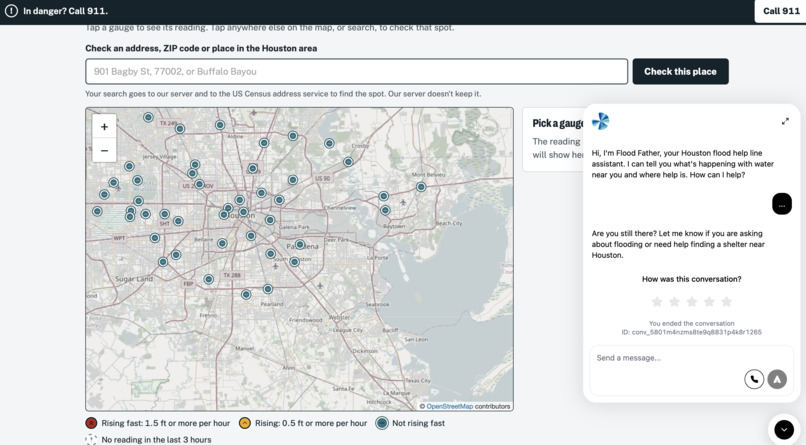The width and height of the screenshot is (806, 445).
Task: Click the warning icon beside "In danger?"
Action: [11, 11]
